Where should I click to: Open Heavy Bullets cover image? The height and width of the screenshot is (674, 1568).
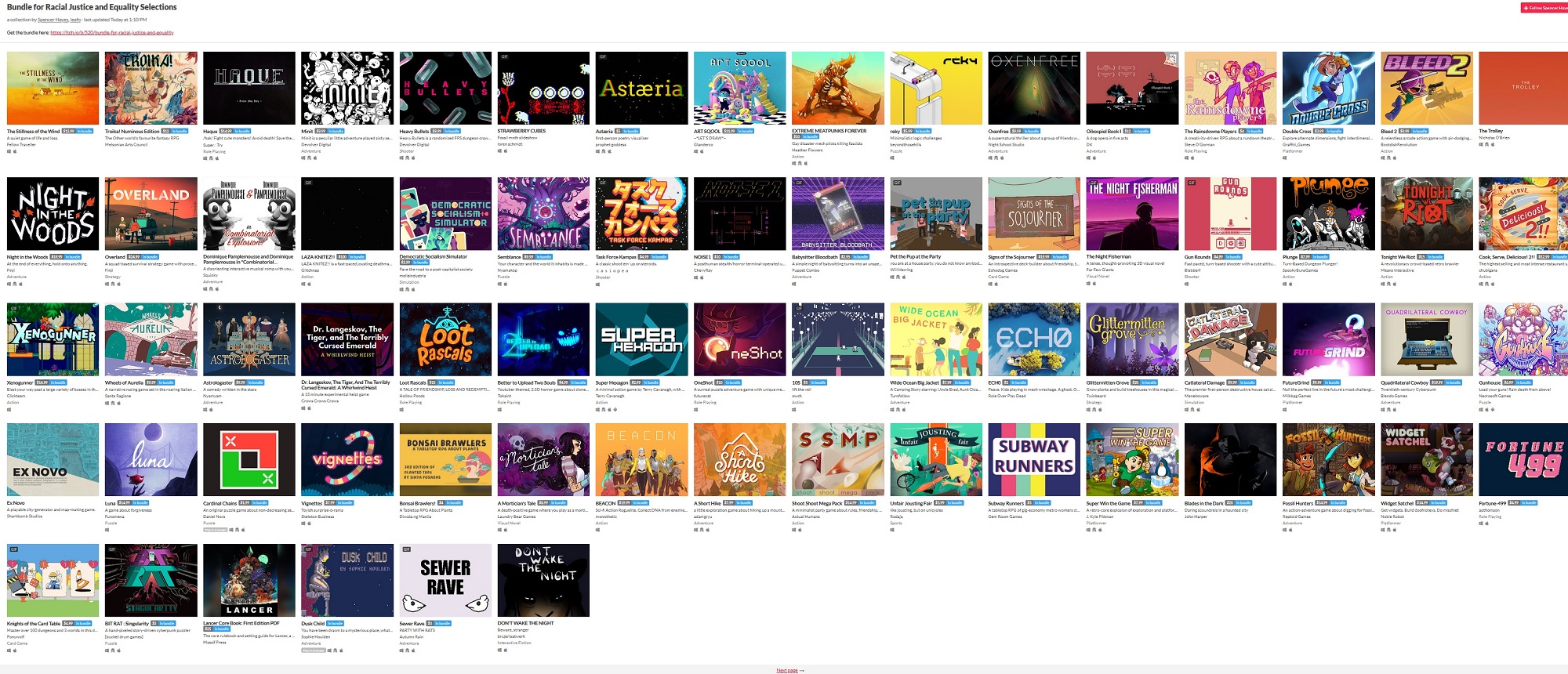445,89
